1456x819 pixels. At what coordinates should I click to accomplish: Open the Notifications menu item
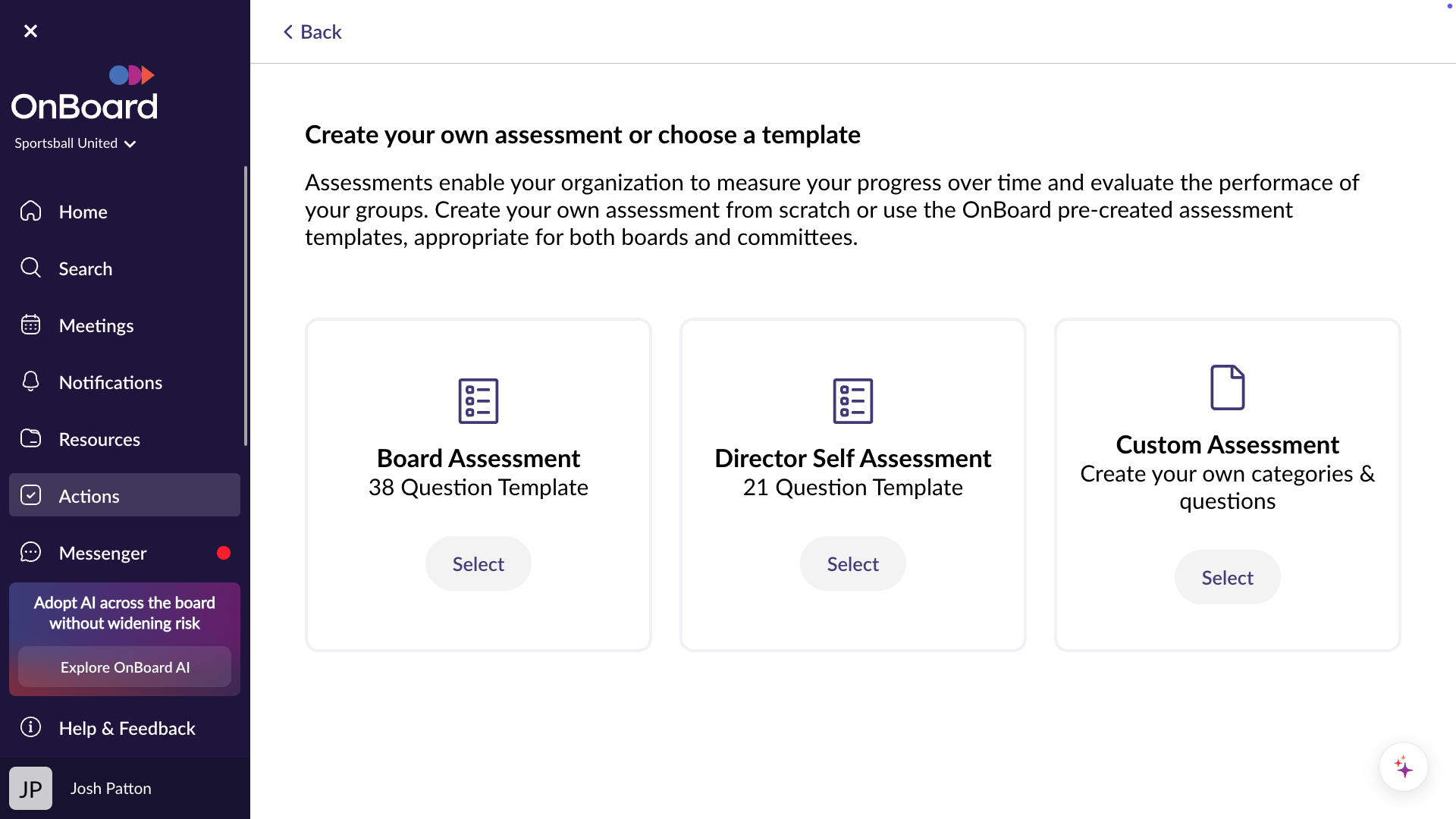[124, 382]
